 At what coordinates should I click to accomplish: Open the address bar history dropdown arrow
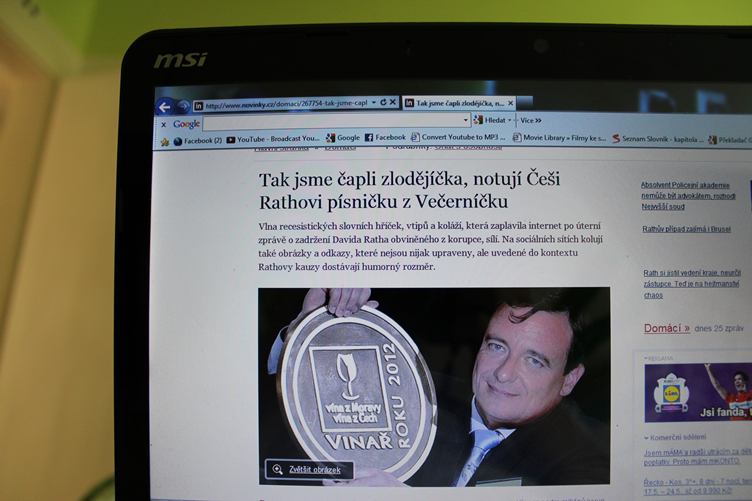pyautogui.click(x=374, y=103)
